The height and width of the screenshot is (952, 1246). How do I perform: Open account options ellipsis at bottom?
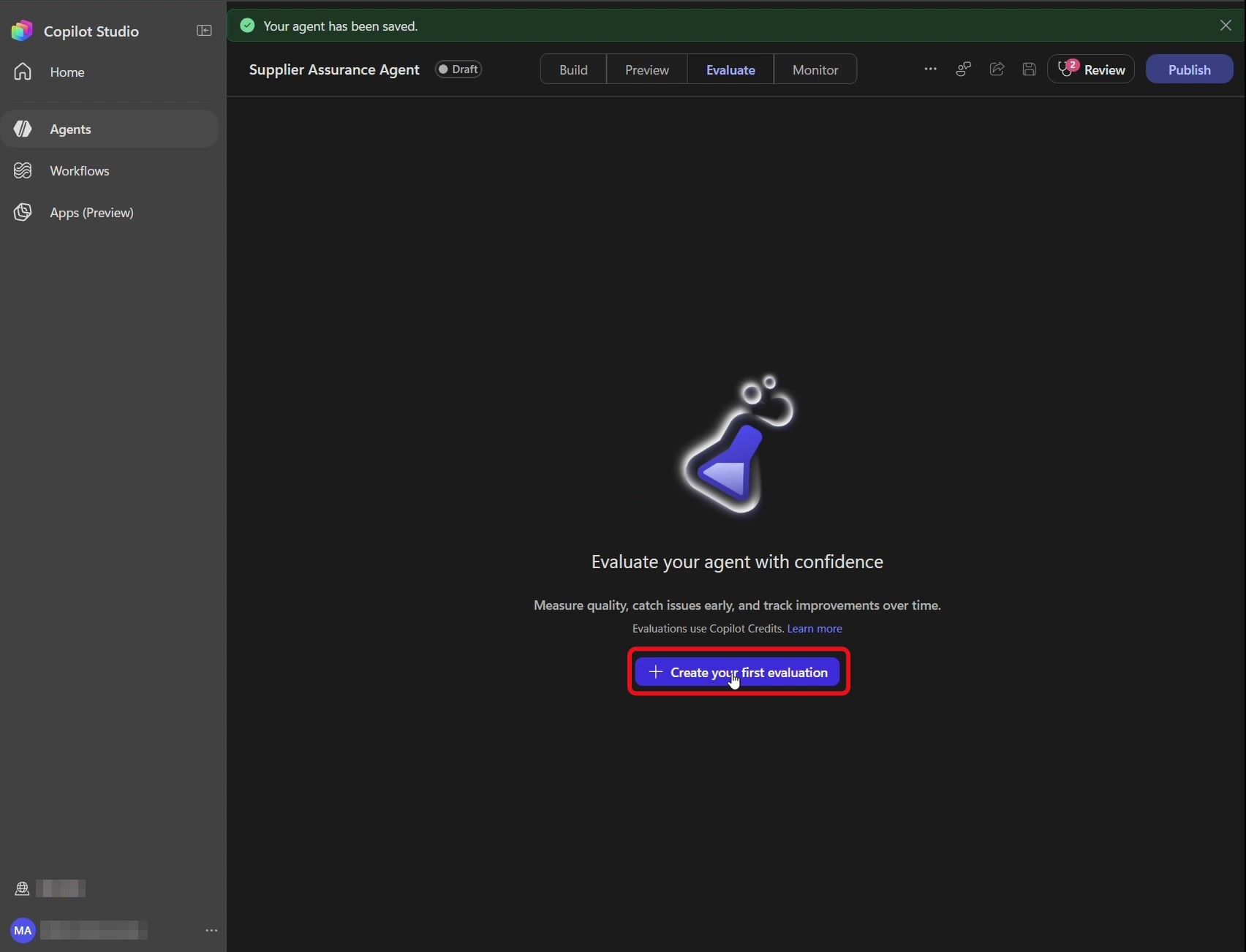click(x=211, y=930)
